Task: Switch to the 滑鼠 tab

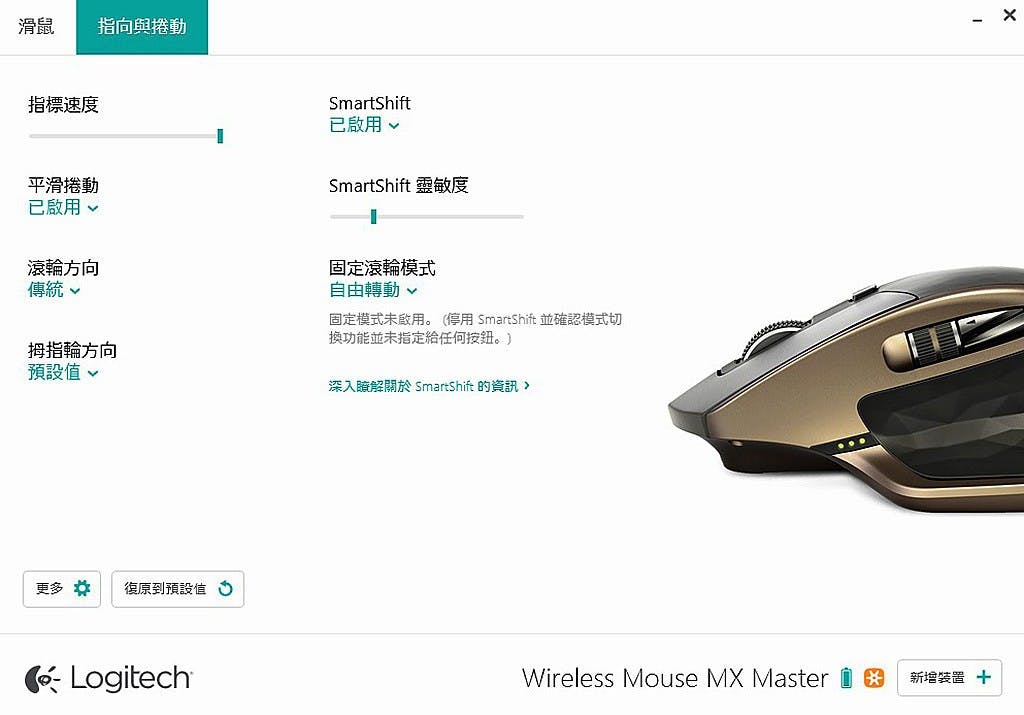Action: click(x=37, y=27)
